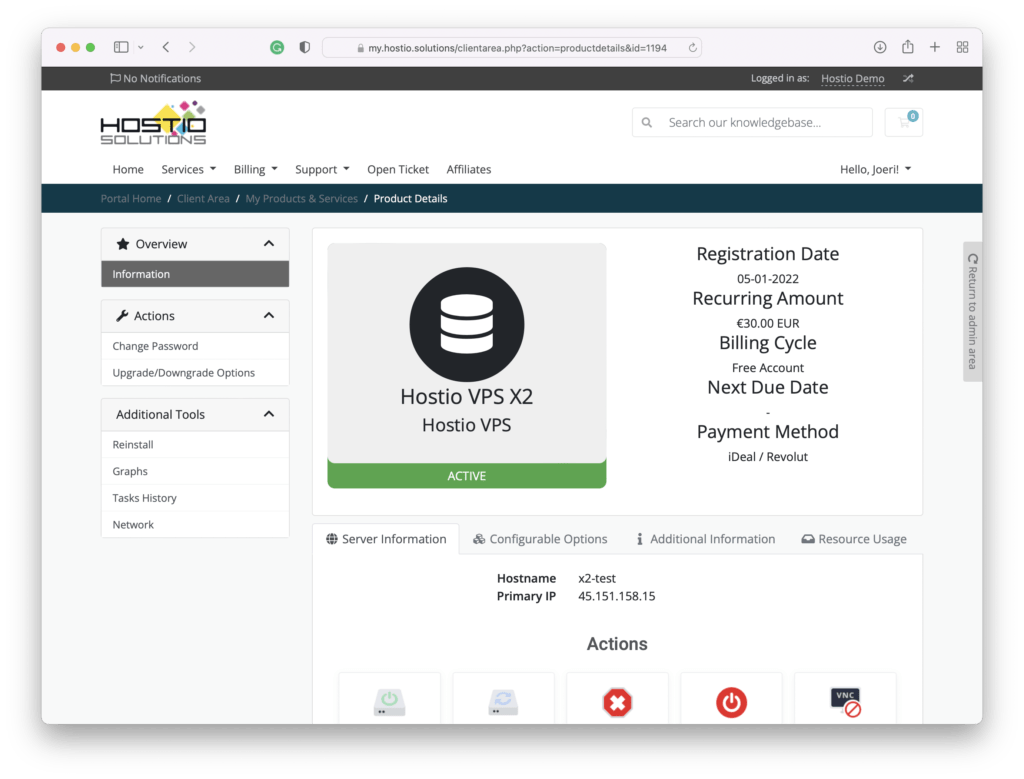Click the boot server action icon
1024x779 pixels.
click(x=389, y=702)
